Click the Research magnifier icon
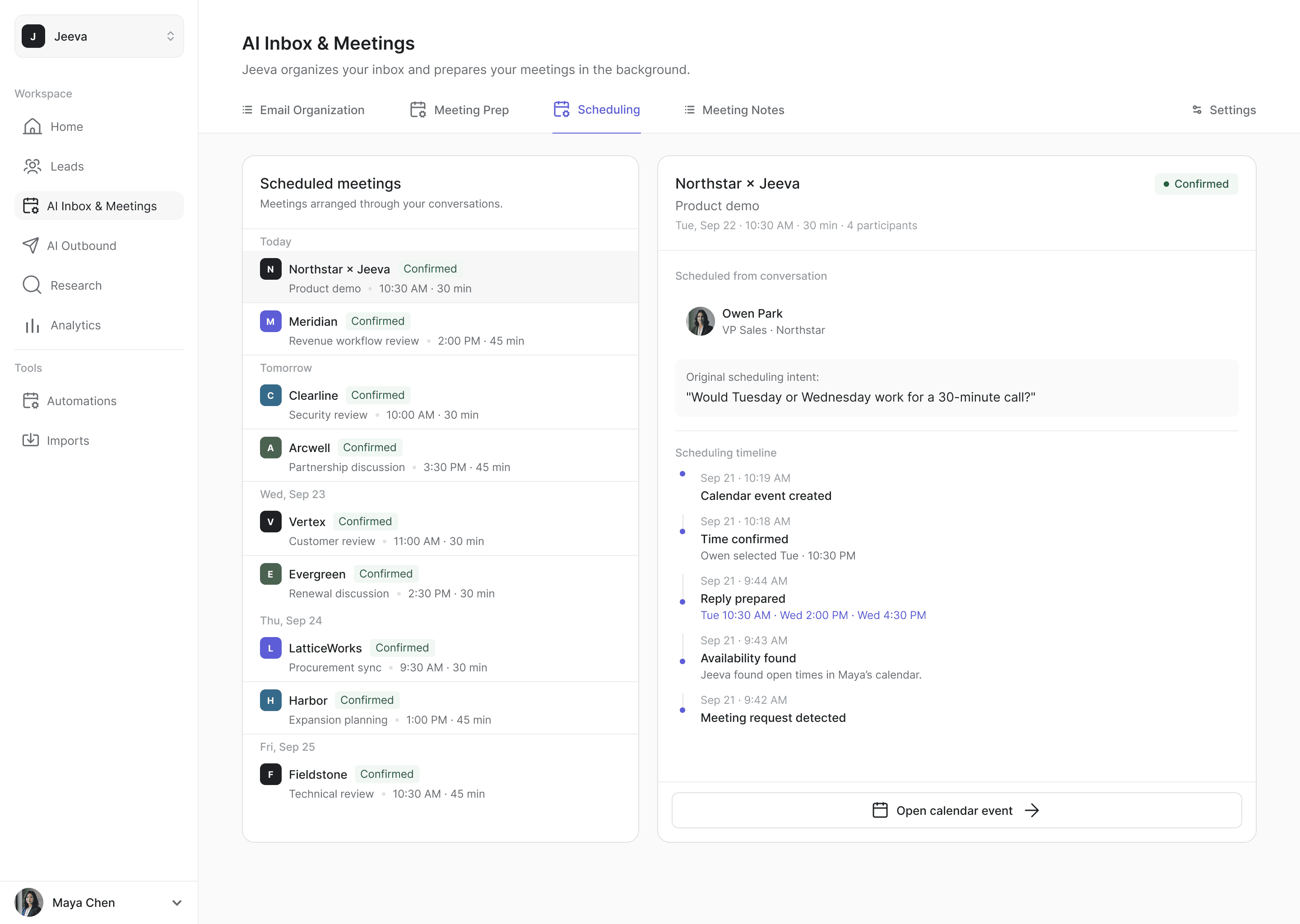Viewport: 1300px width, 924px height. 32,285
